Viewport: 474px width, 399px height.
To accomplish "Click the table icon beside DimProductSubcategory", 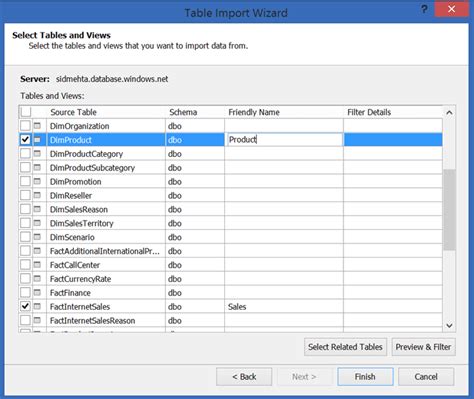I will pyautogui.click(x=37, y=167).
